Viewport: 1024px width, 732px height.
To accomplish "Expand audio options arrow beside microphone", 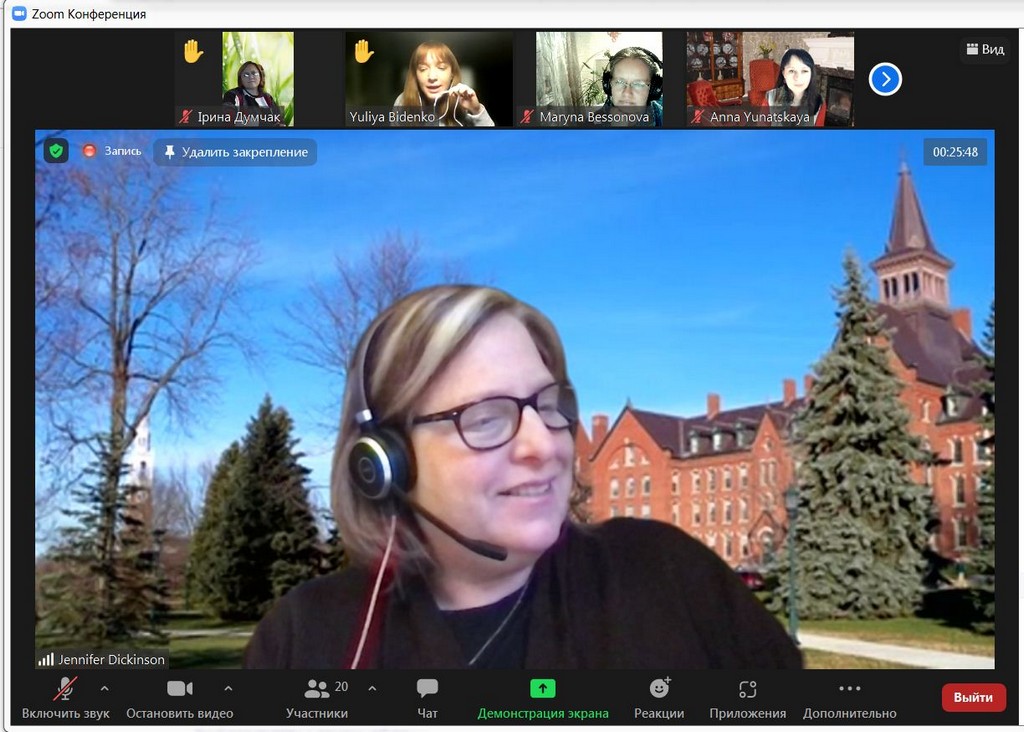I will (105, 688).
